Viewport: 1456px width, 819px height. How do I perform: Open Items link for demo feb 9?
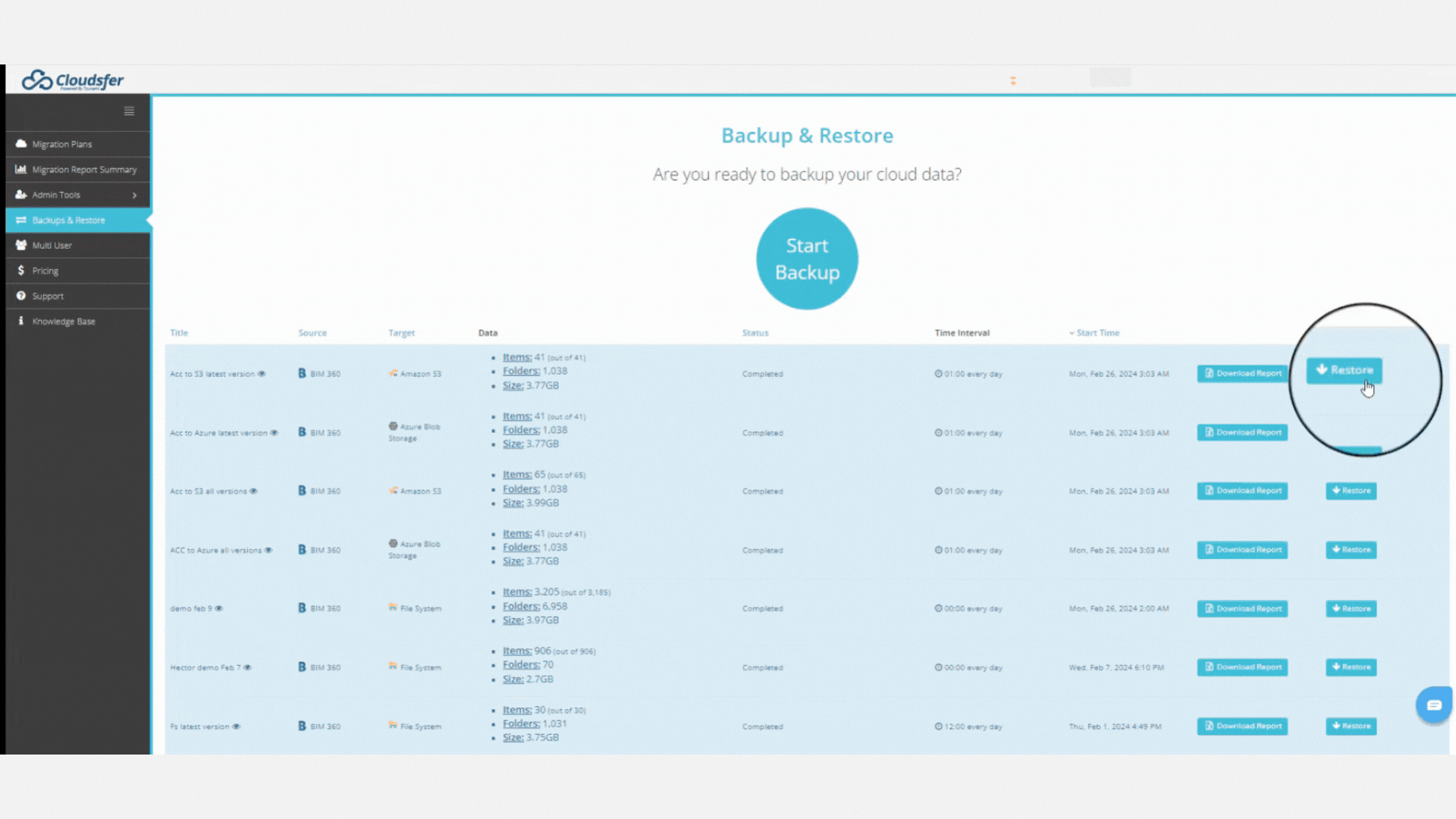(x=517, y=591)
